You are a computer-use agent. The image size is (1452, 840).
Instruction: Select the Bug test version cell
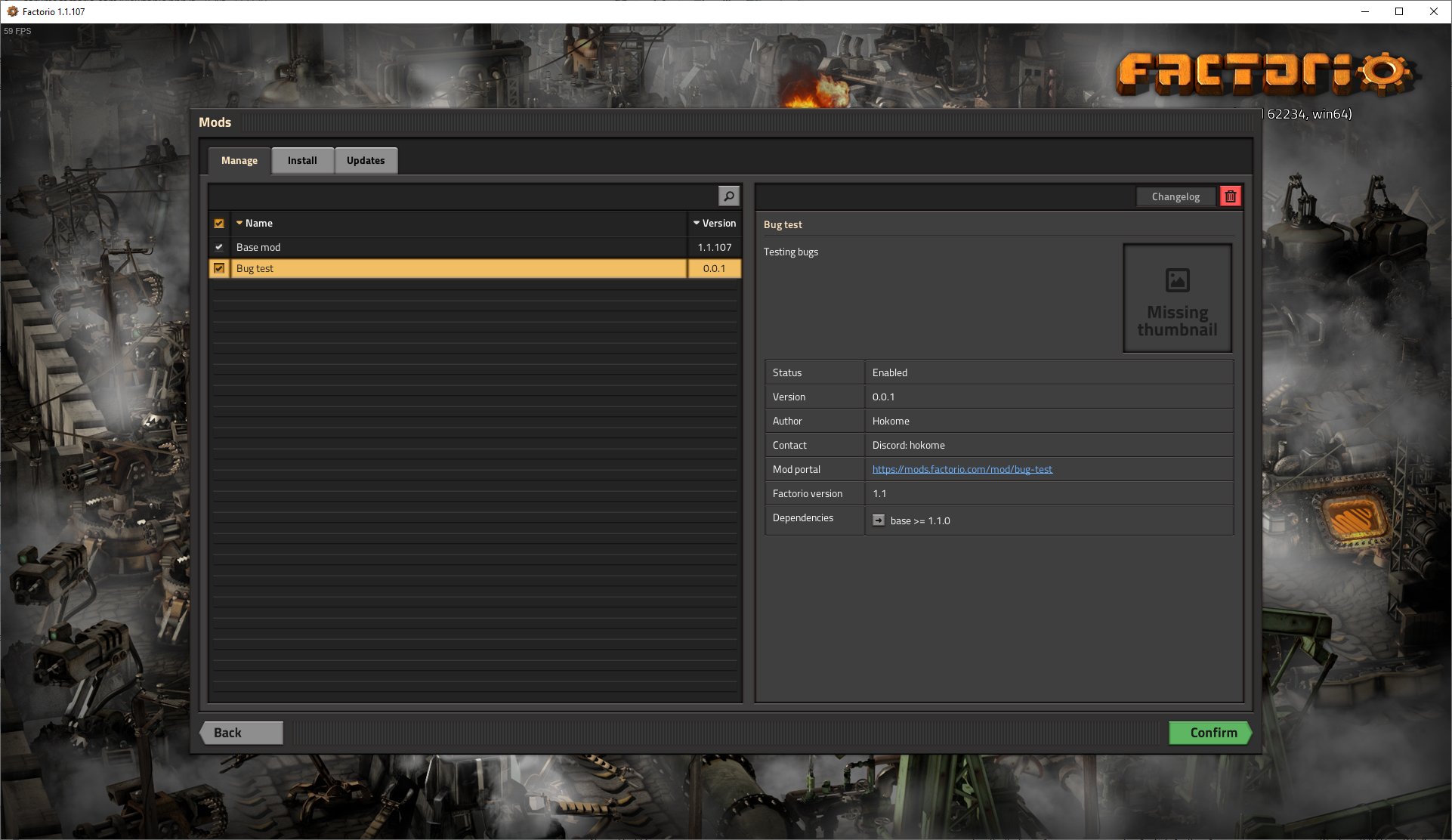(714, 268)
